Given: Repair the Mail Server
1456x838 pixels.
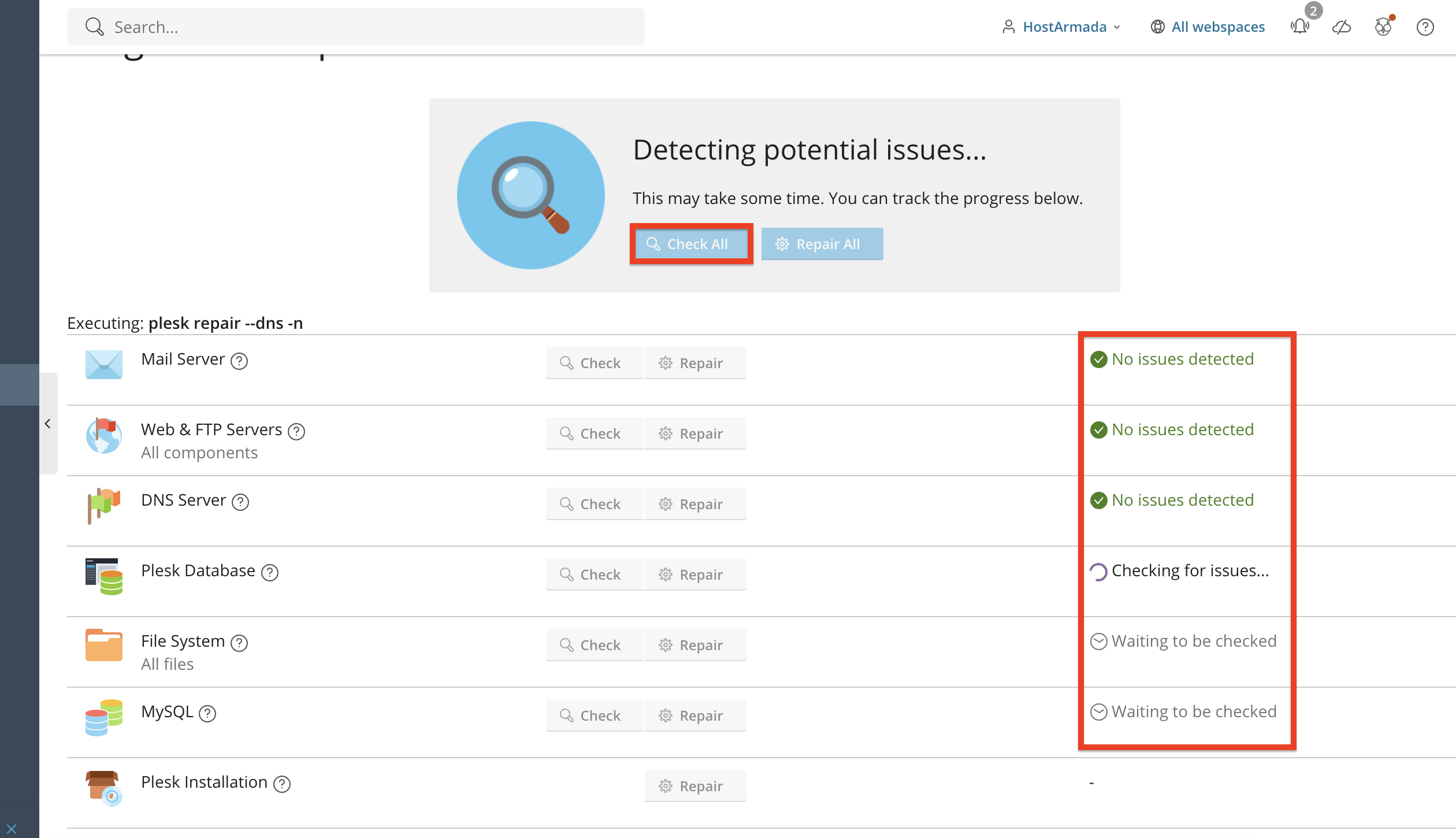Looking at the screenshot, I should point(695,363).
